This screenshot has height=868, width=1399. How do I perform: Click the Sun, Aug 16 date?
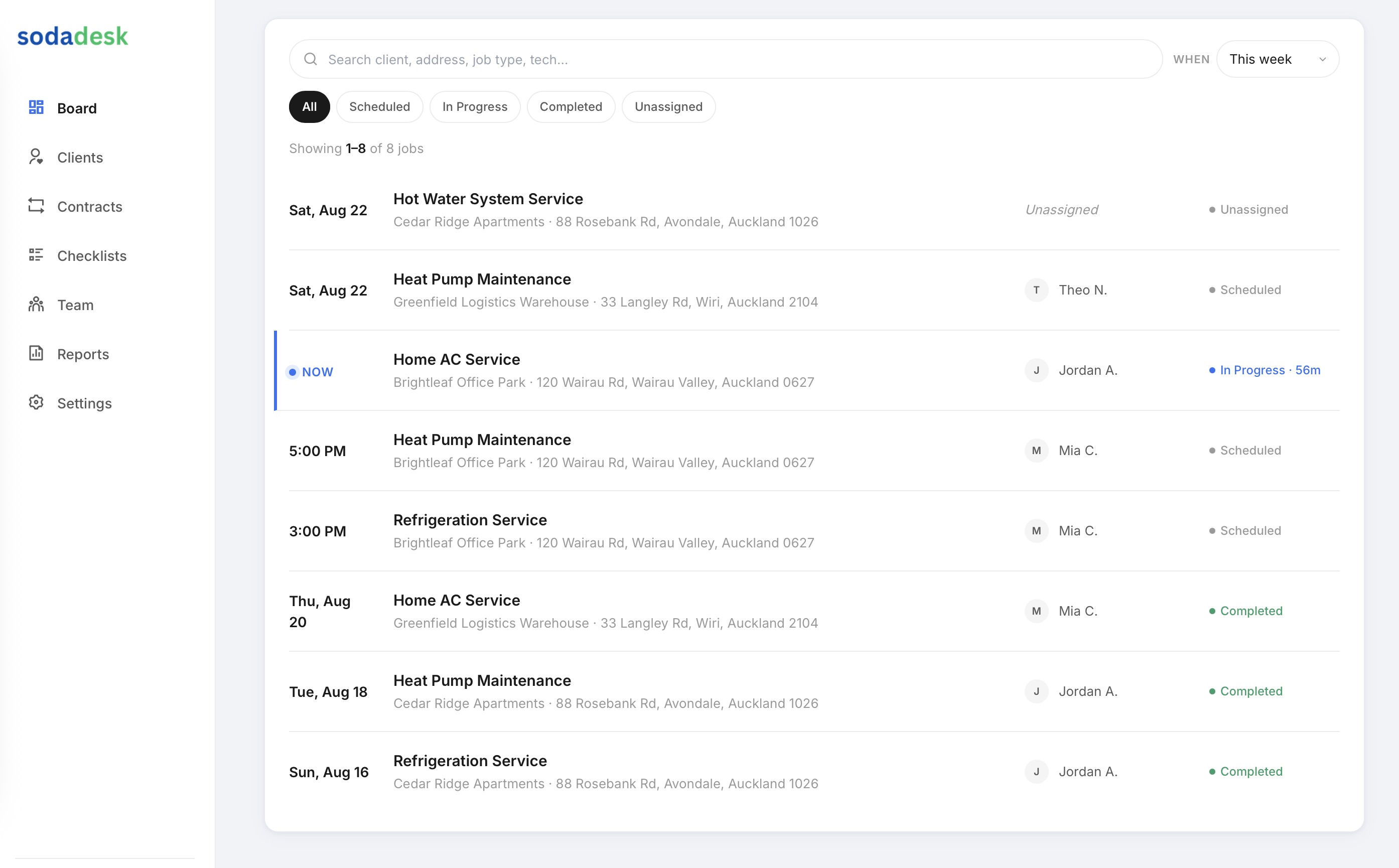pos(329,772)
